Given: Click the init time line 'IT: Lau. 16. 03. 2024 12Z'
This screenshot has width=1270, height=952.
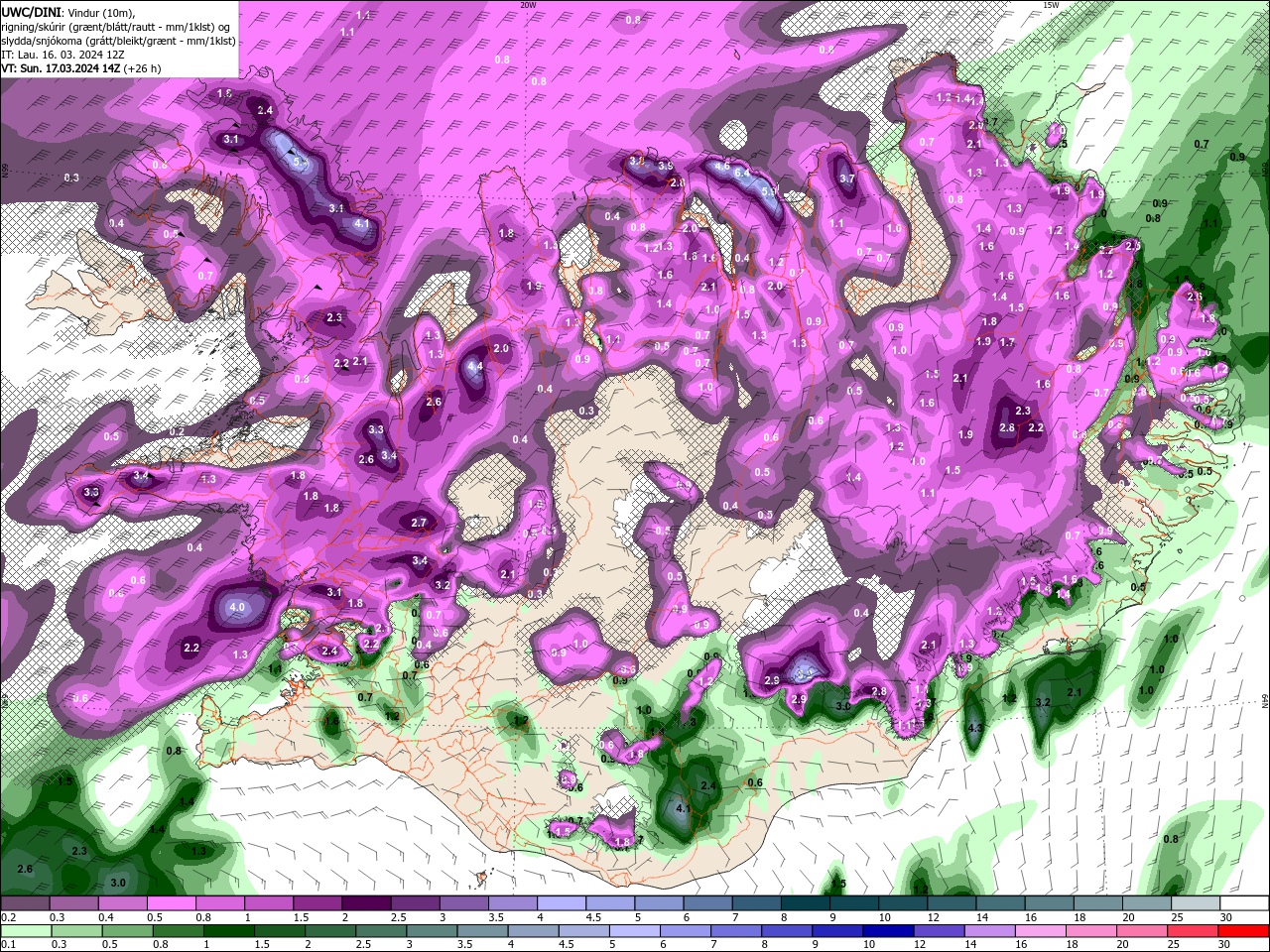Looking at the screenshot, I should coord(62,55).
